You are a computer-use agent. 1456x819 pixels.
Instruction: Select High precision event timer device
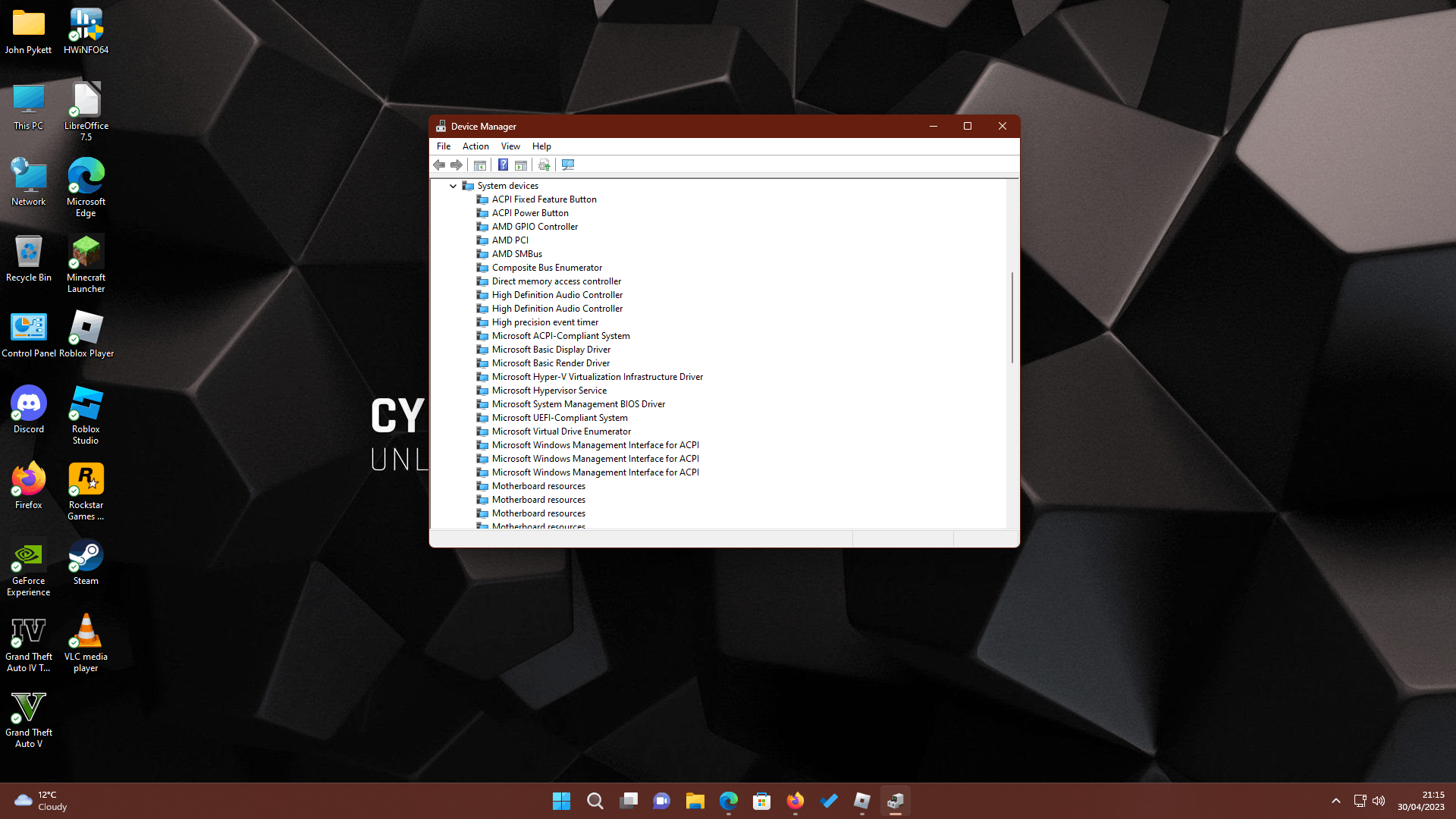(x=544, y=322)
